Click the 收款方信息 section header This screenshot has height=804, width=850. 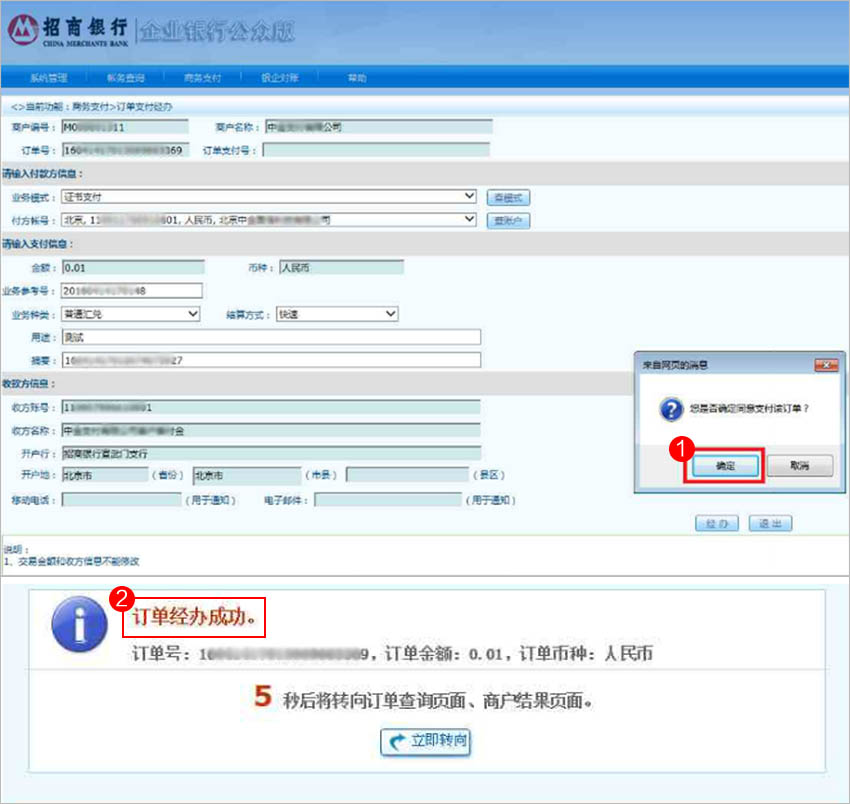[x=29, y=383]
